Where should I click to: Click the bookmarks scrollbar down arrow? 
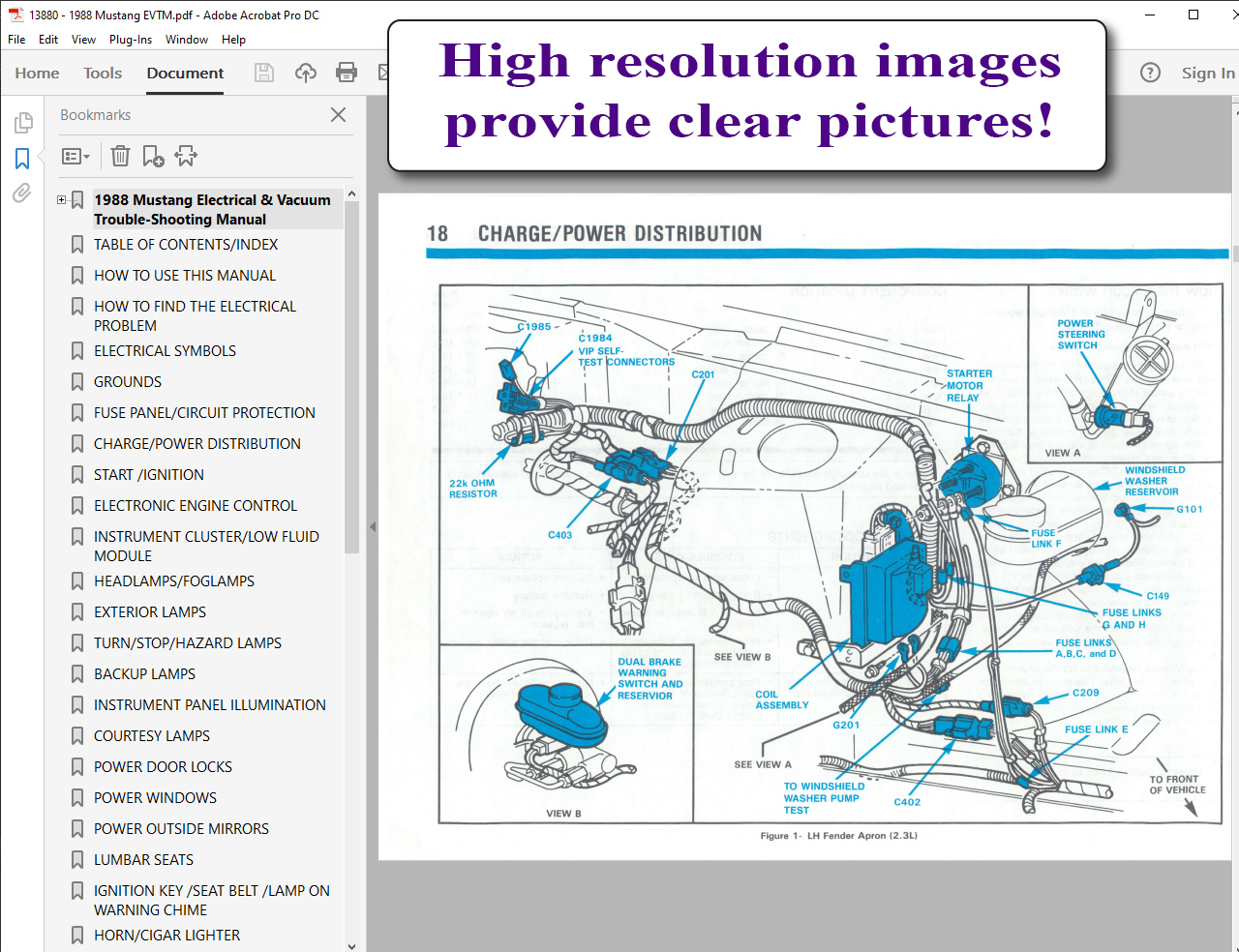[351, 945]
